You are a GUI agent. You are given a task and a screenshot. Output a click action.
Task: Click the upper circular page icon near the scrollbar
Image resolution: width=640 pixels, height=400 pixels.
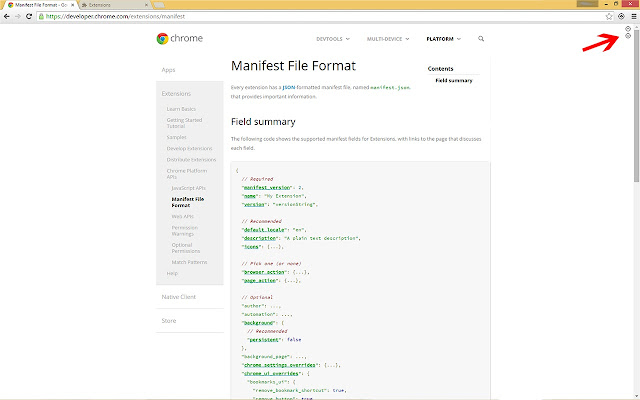(x=628, y=29)
